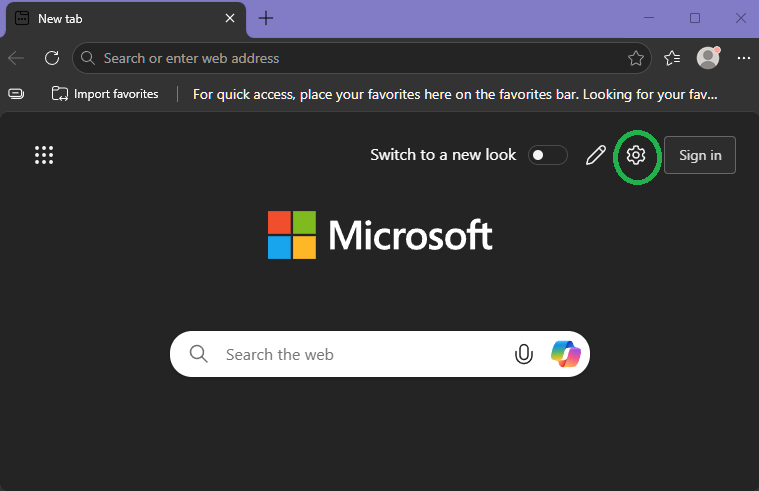Select the New tab tab
Image resolution: width=759 pixels, height=491 pixels.
tap(126, 19)
